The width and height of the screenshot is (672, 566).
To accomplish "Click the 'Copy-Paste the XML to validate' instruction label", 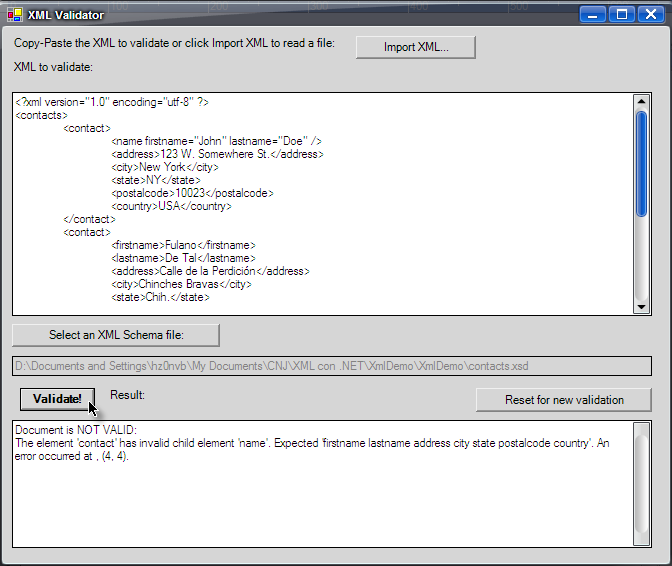I will pos(174,43).
